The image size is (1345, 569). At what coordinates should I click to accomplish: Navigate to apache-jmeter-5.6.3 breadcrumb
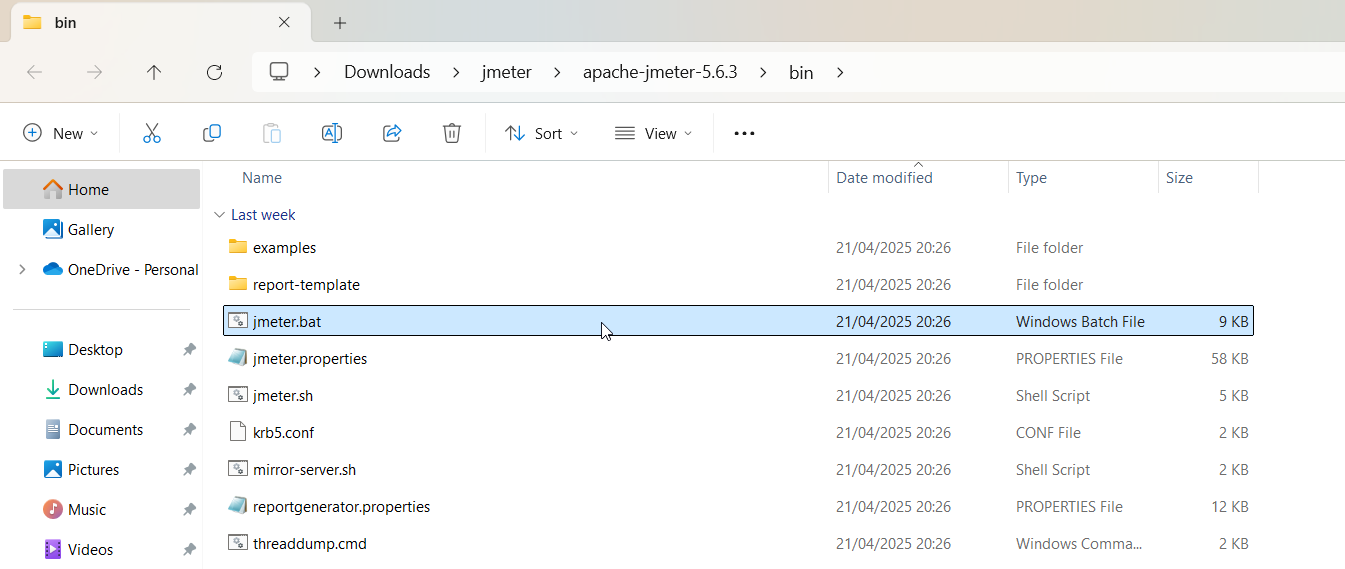[x=660, y=72]
